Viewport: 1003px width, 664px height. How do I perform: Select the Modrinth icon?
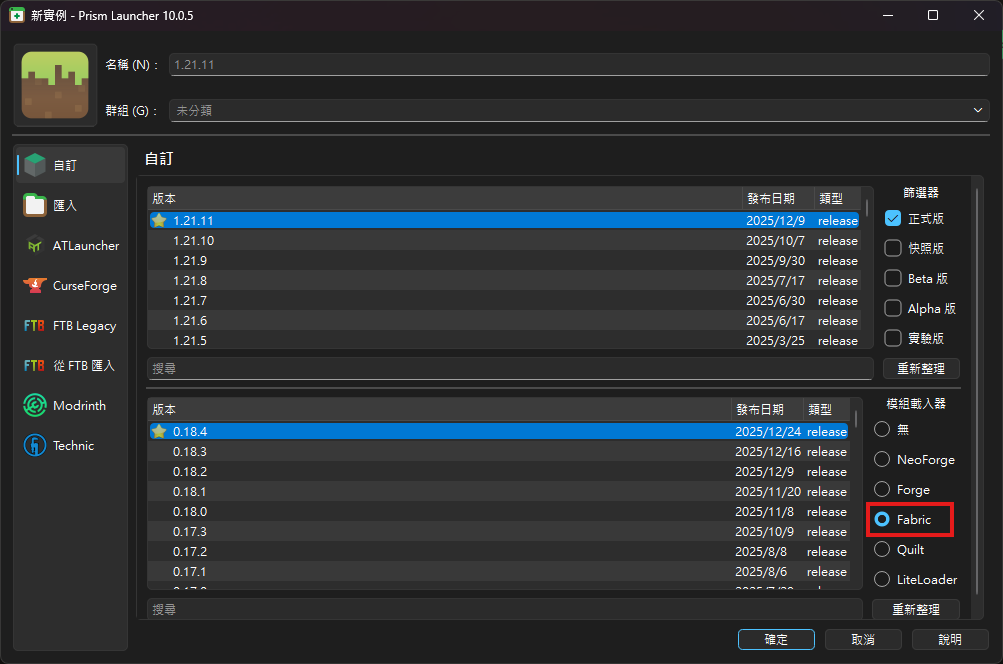click(35, 406)
